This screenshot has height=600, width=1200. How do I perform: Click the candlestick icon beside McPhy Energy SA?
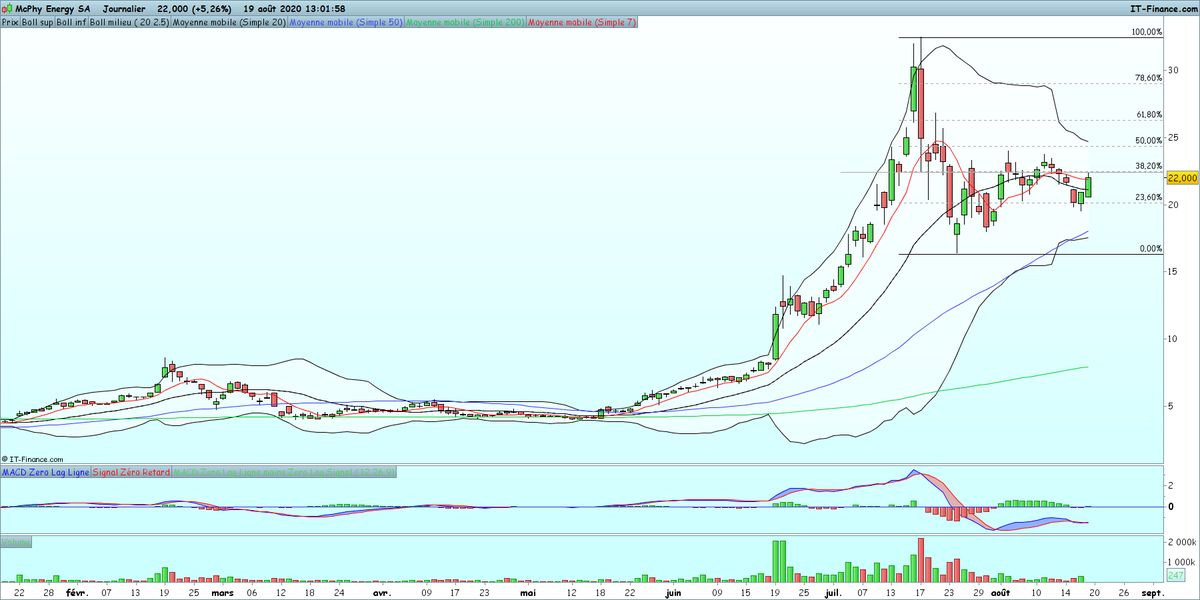click(x=8, y=8)
